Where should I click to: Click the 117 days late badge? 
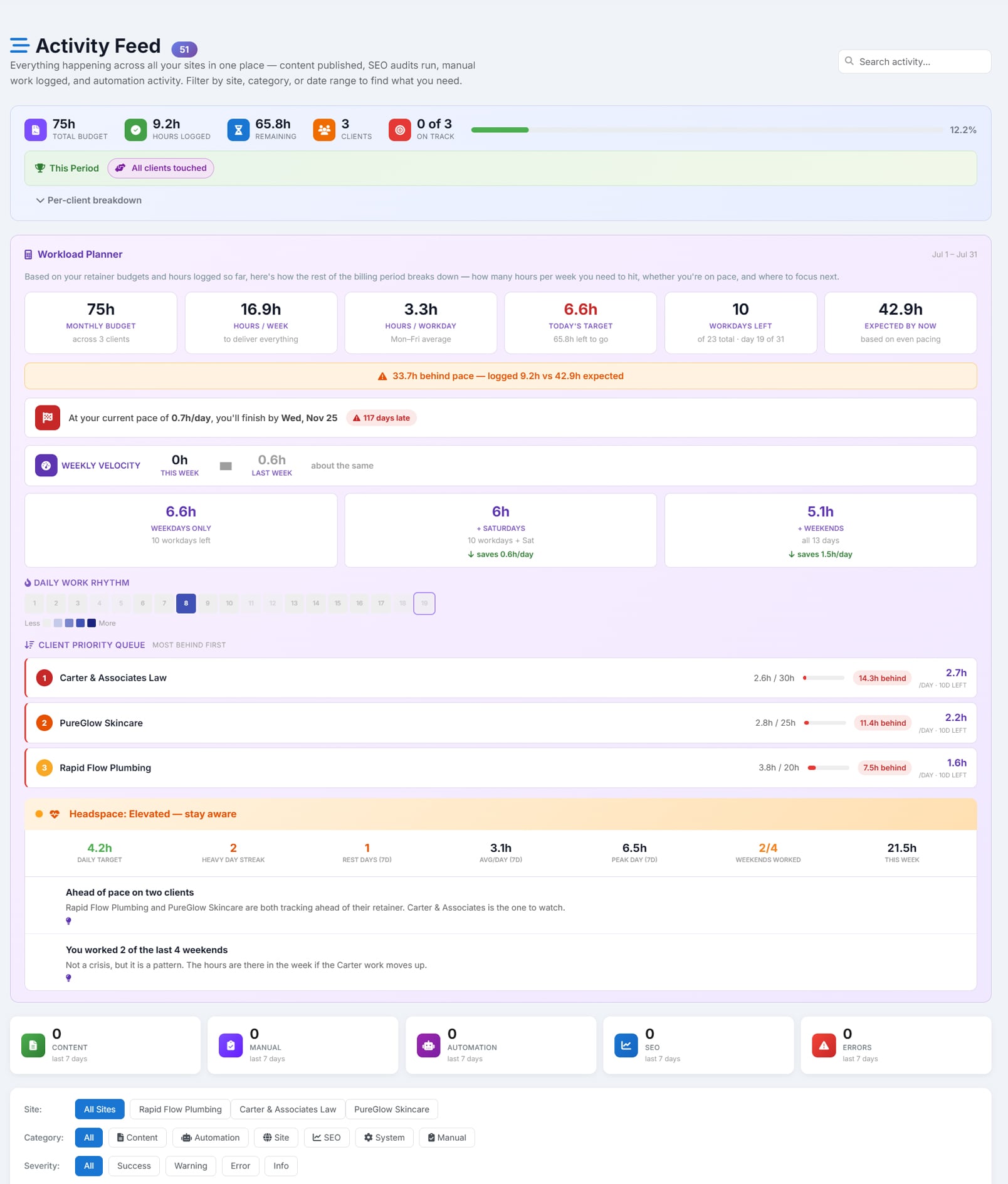(x=381, y=418)
